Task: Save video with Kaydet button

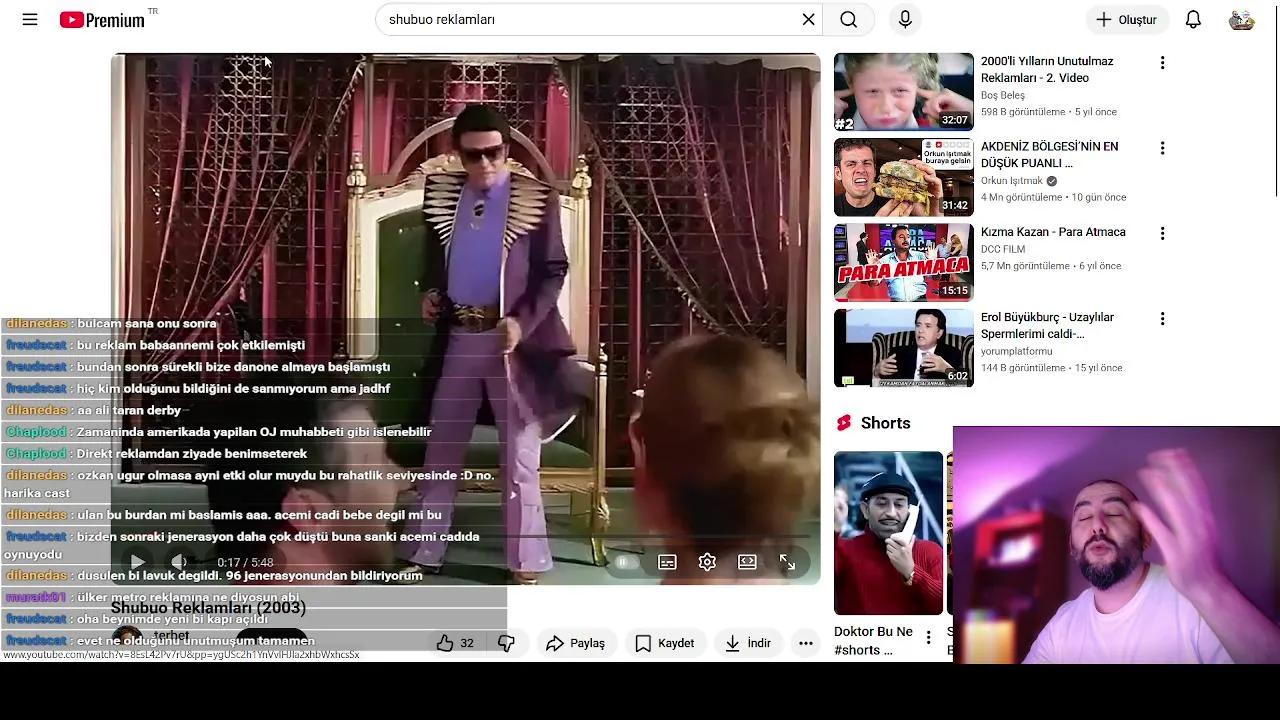Action: click(x=664, y=643)
